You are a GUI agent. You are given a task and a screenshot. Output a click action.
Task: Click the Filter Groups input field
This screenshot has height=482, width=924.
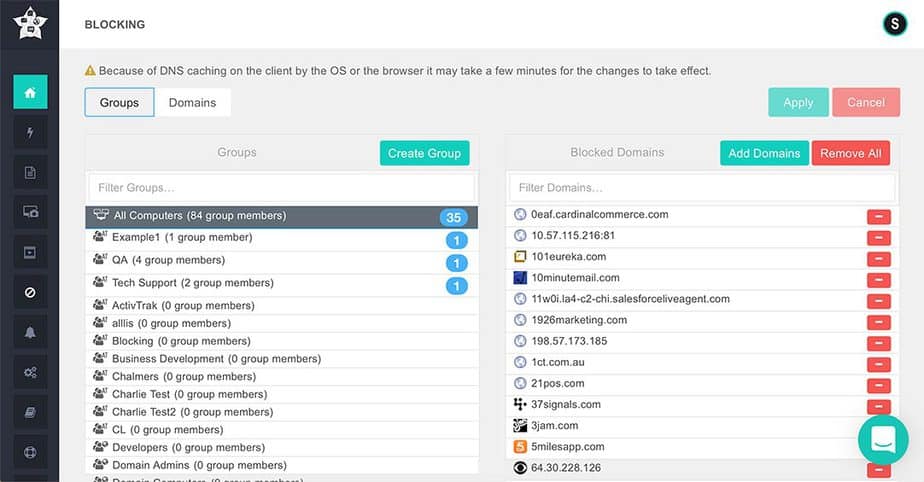click(281, 188)
